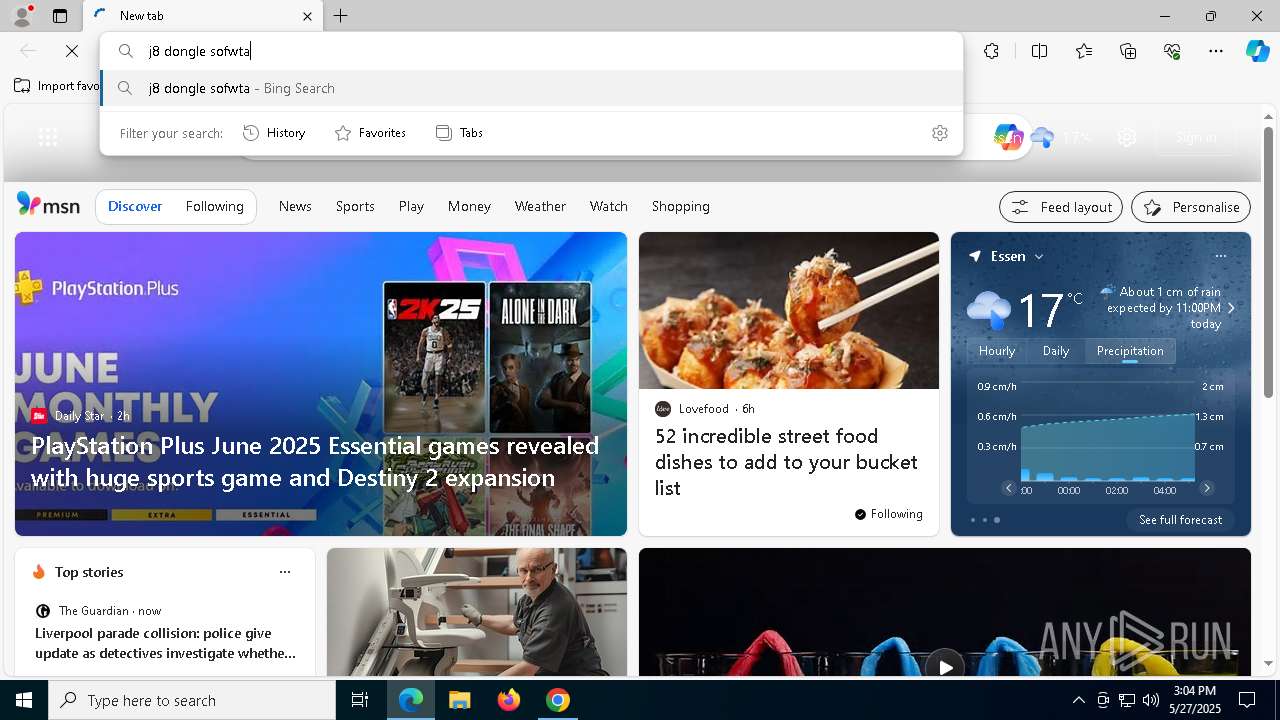
Task: Filter search by Tabs
Action: tap(459, 133)
